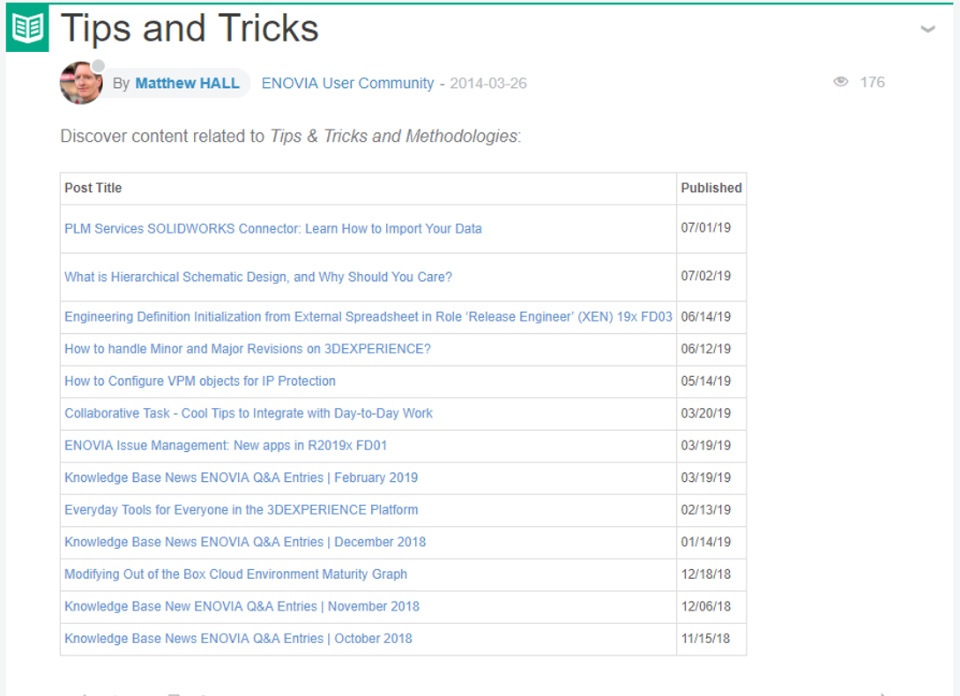This screenshot has height=696, width=960.
Task: Open the Everyday Tools for Everyone post
Action: point(241,509)
